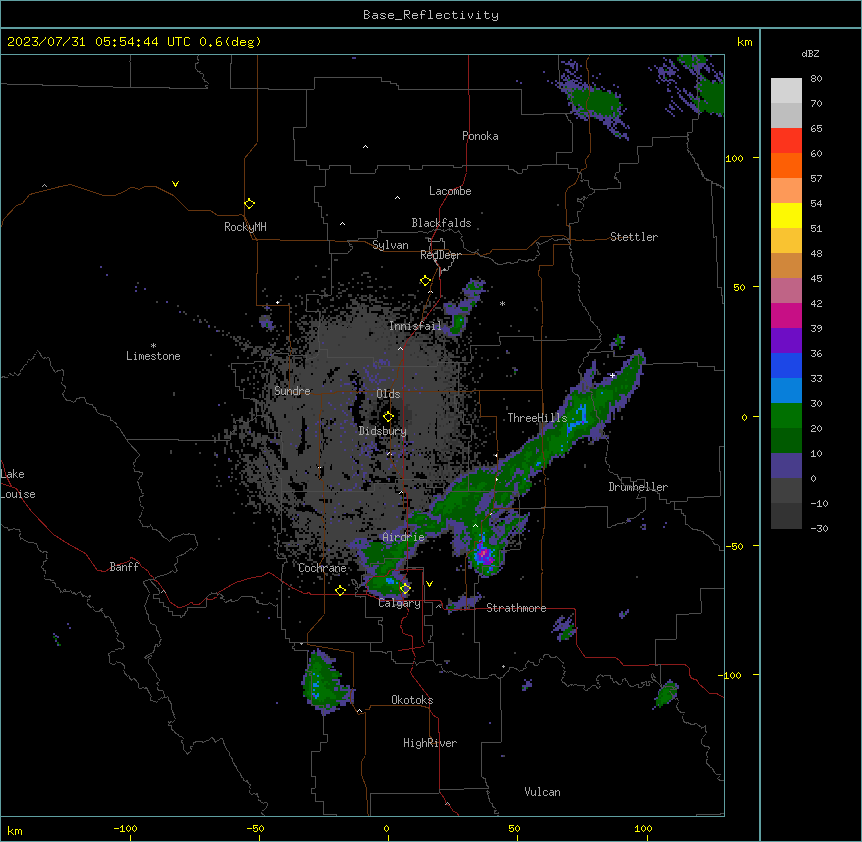Screen dimensions: 862x842
Task: Click the slate-blue swatch between 10 and 0 dBZ
Action: [x=786, y=466]
